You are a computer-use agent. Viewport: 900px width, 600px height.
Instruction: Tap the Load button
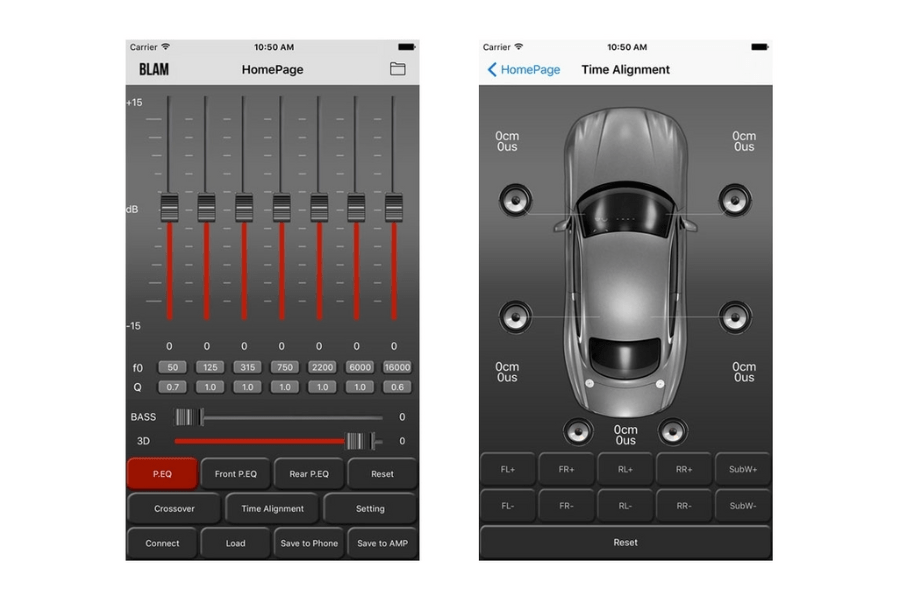(x=235, y=543)
